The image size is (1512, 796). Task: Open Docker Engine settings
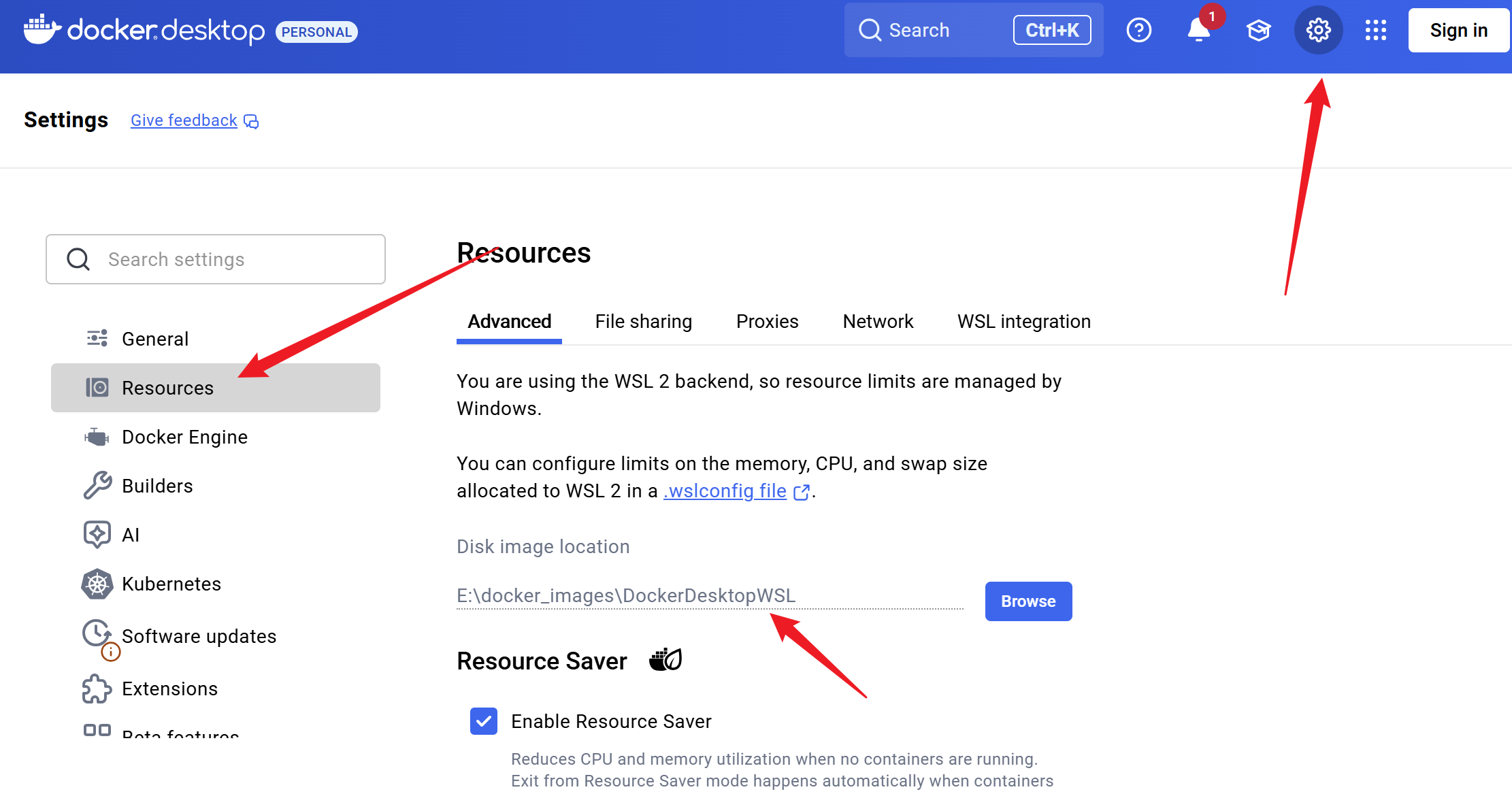[216, 437]
